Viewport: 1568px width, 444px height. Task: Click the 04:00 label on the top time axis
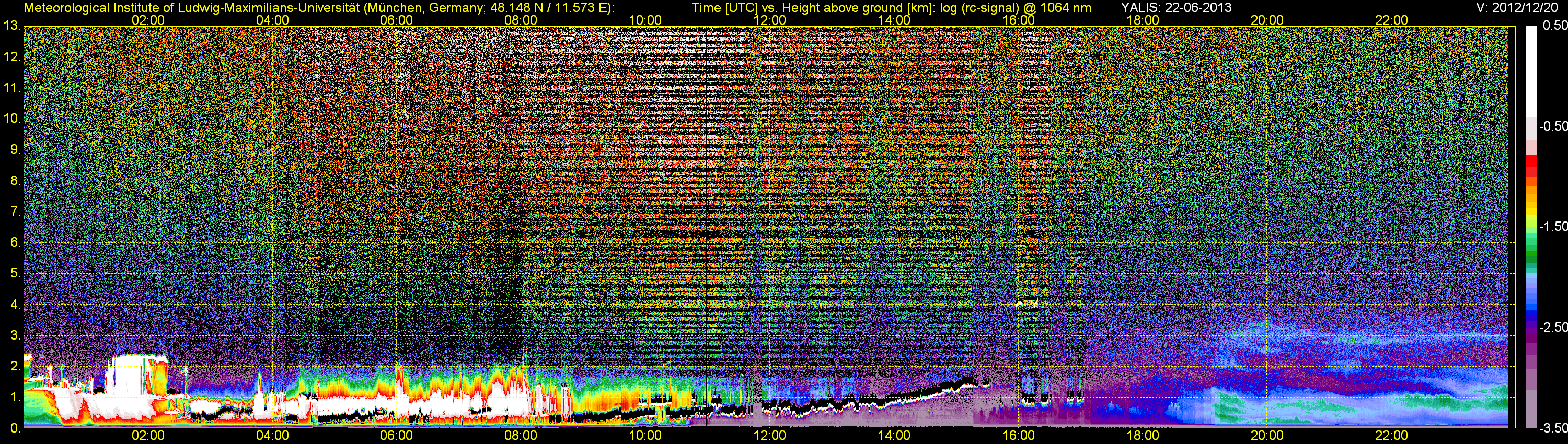point(272,20)
